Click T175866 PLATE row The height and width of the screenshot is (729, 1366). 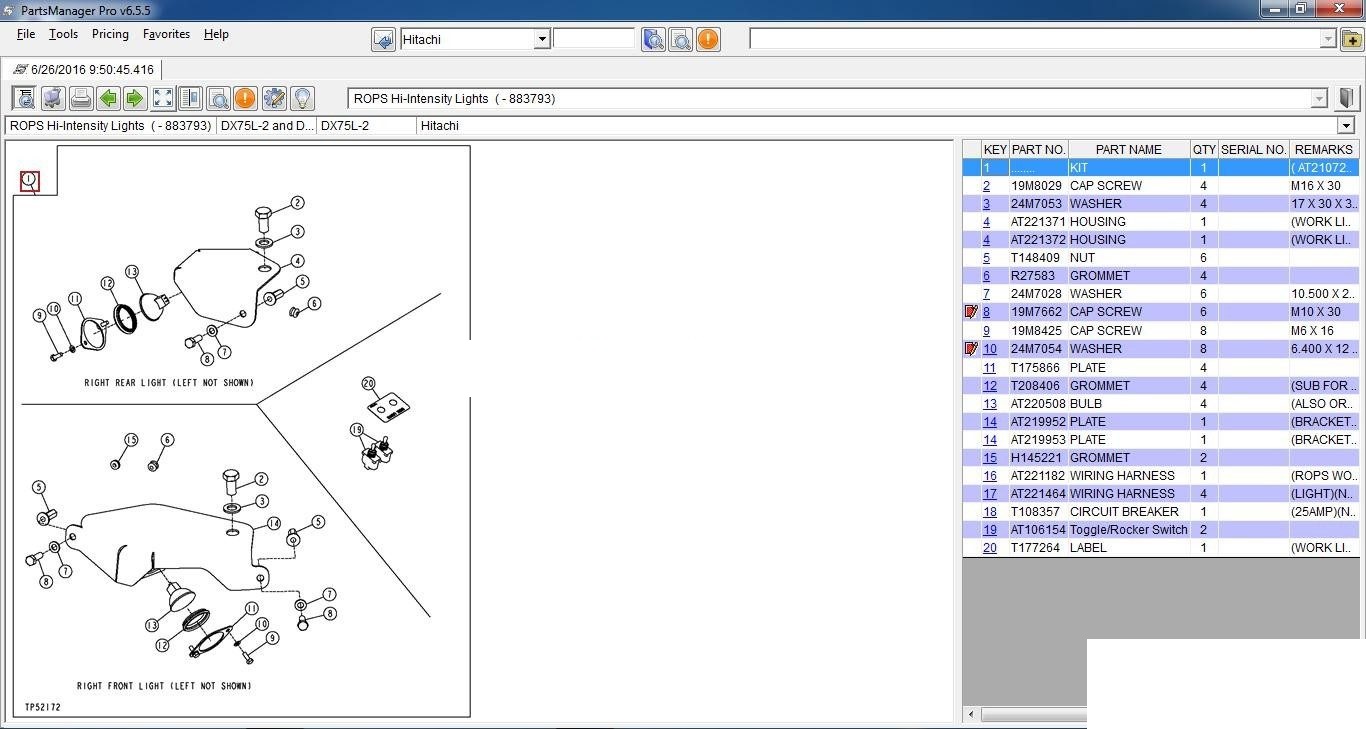pyautogui.click(x=1160, y=368)
